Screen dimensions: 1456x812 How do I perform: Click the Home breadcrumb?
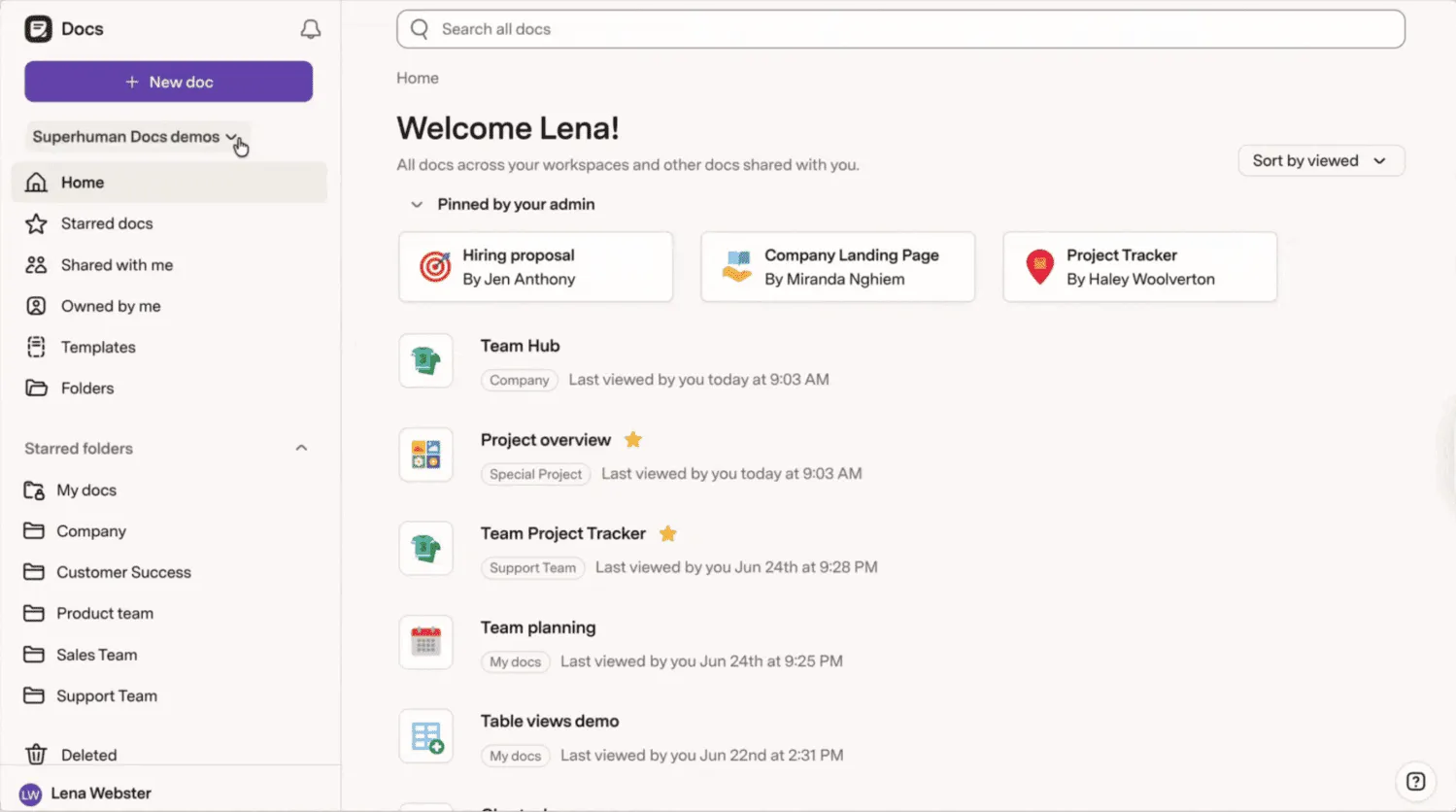[418, 78]
